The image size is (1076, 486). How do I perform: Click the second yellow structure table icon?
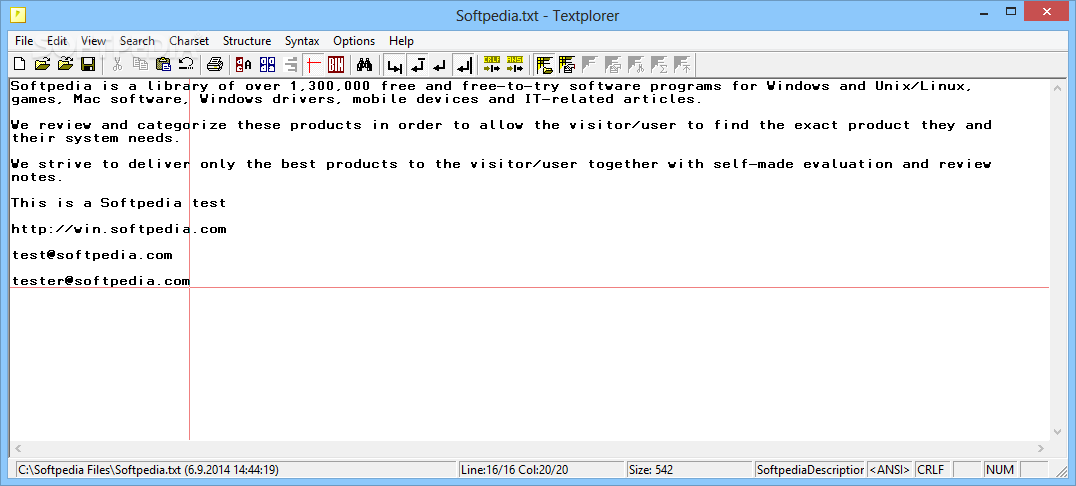[x=567, y=65]
